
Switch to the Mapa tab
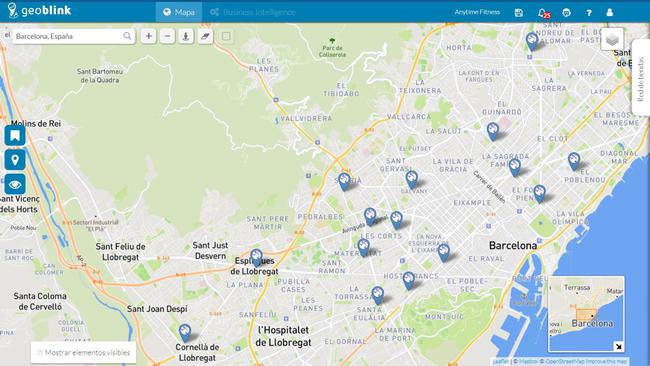(179, 12)
